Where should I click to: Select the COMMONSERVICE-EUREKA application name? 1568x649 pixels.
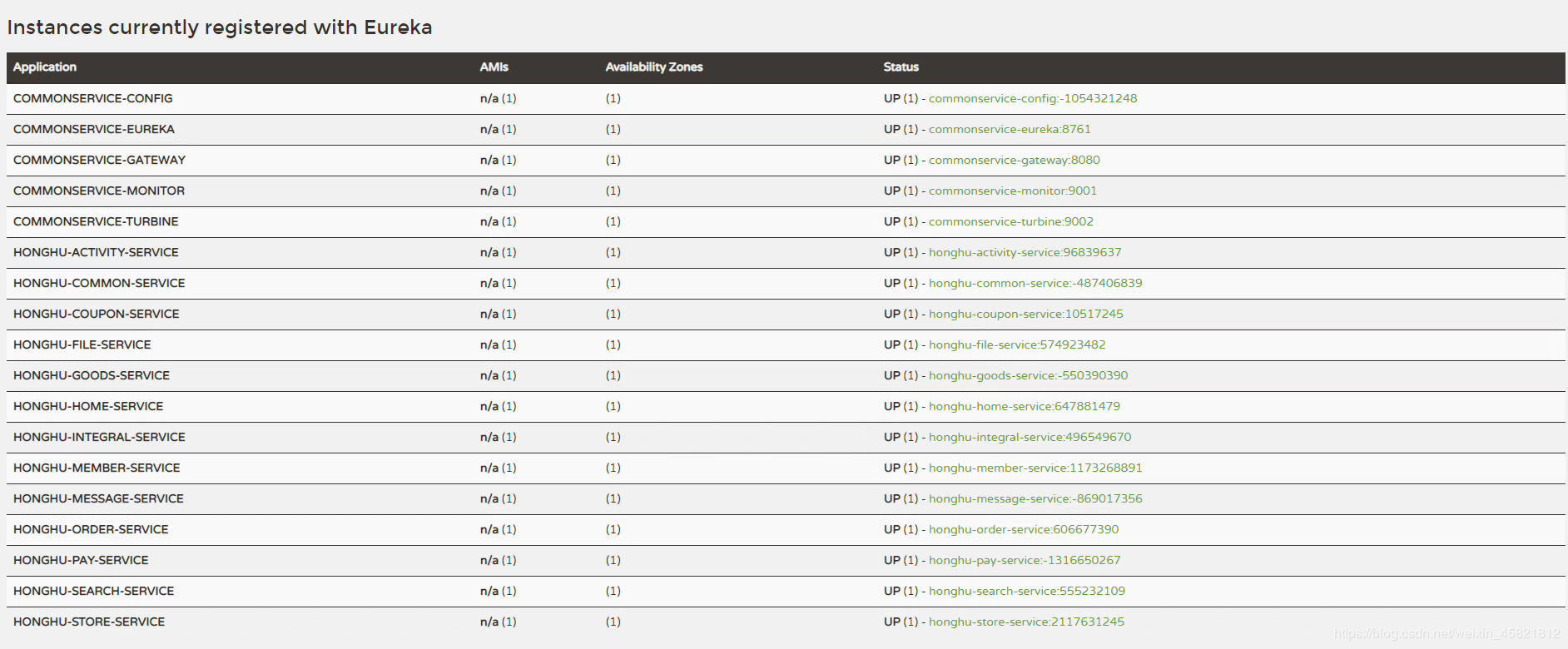point(94,129)
